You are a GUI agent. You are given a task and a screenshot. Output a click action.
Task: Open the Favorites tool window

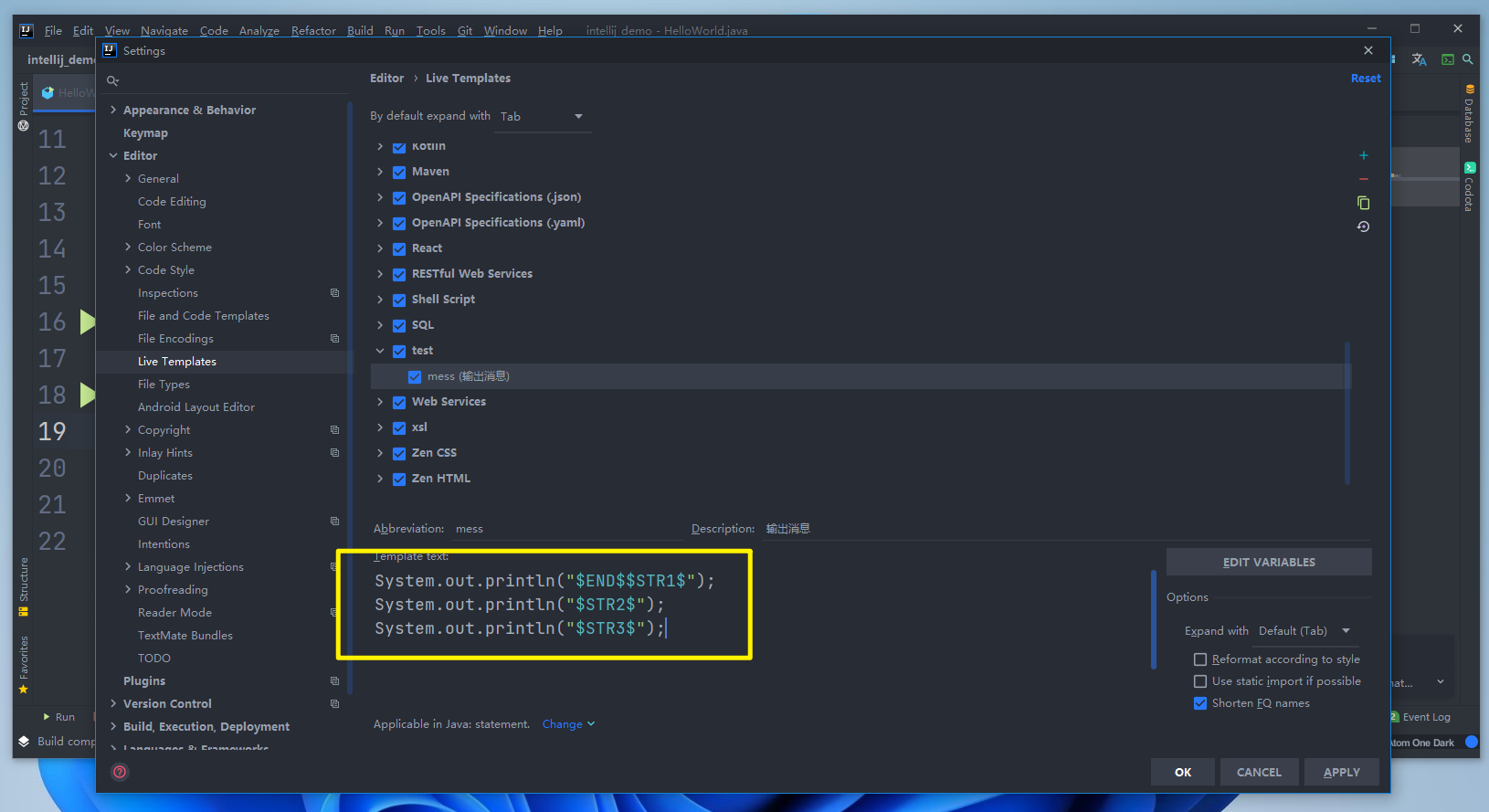click(24, 664)
